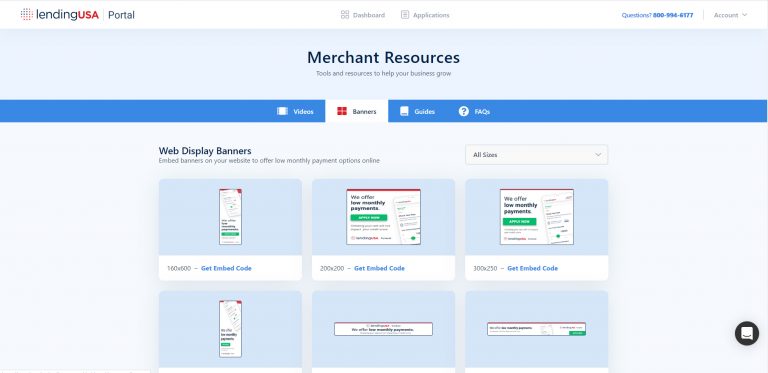This screenshot has height=373, width=768.
Task: Select the Banners tab
Action: (x=357, y=111)
